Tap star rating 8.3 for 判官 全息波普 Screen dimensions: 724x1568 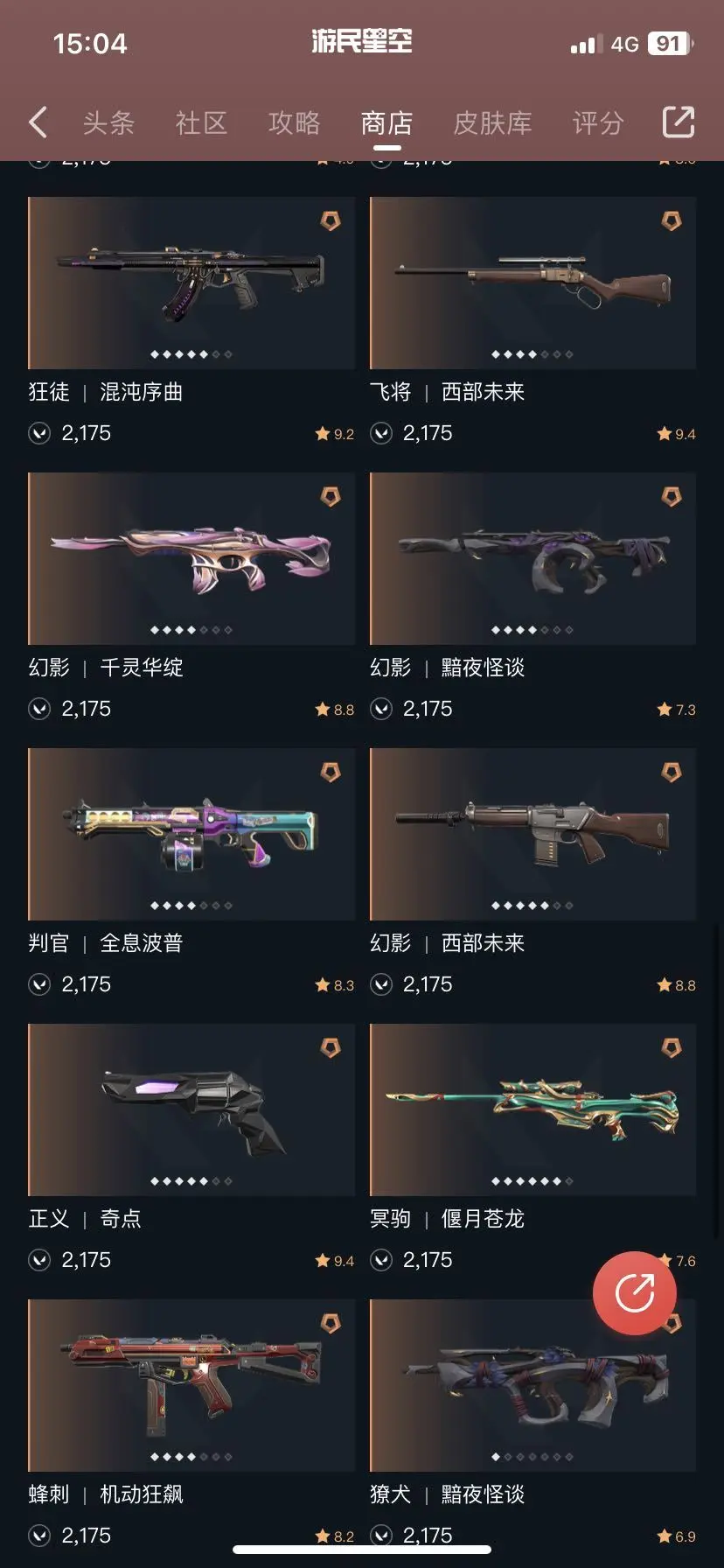coord(335,985)
